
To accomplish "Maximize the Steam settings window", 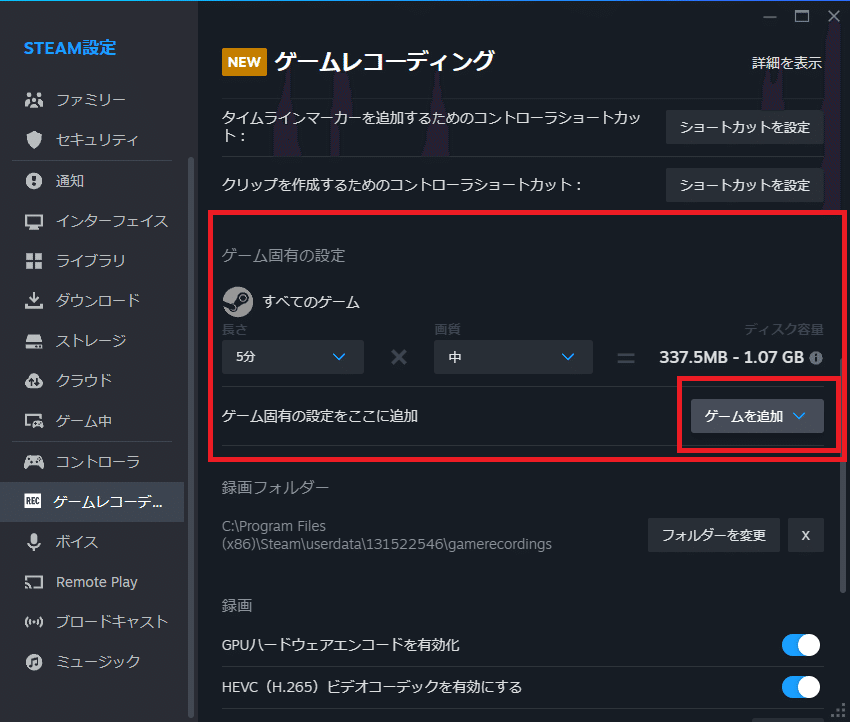I will (802, 17).
